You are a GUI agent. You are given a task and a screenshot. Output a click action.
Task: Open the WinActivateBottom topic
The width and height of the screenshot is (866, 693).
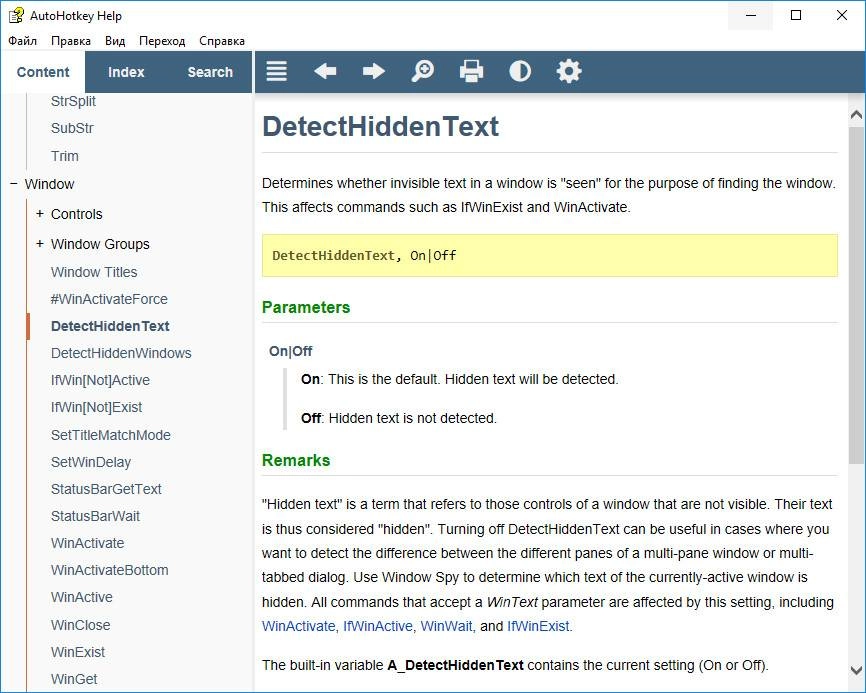[x=109, y=570]
